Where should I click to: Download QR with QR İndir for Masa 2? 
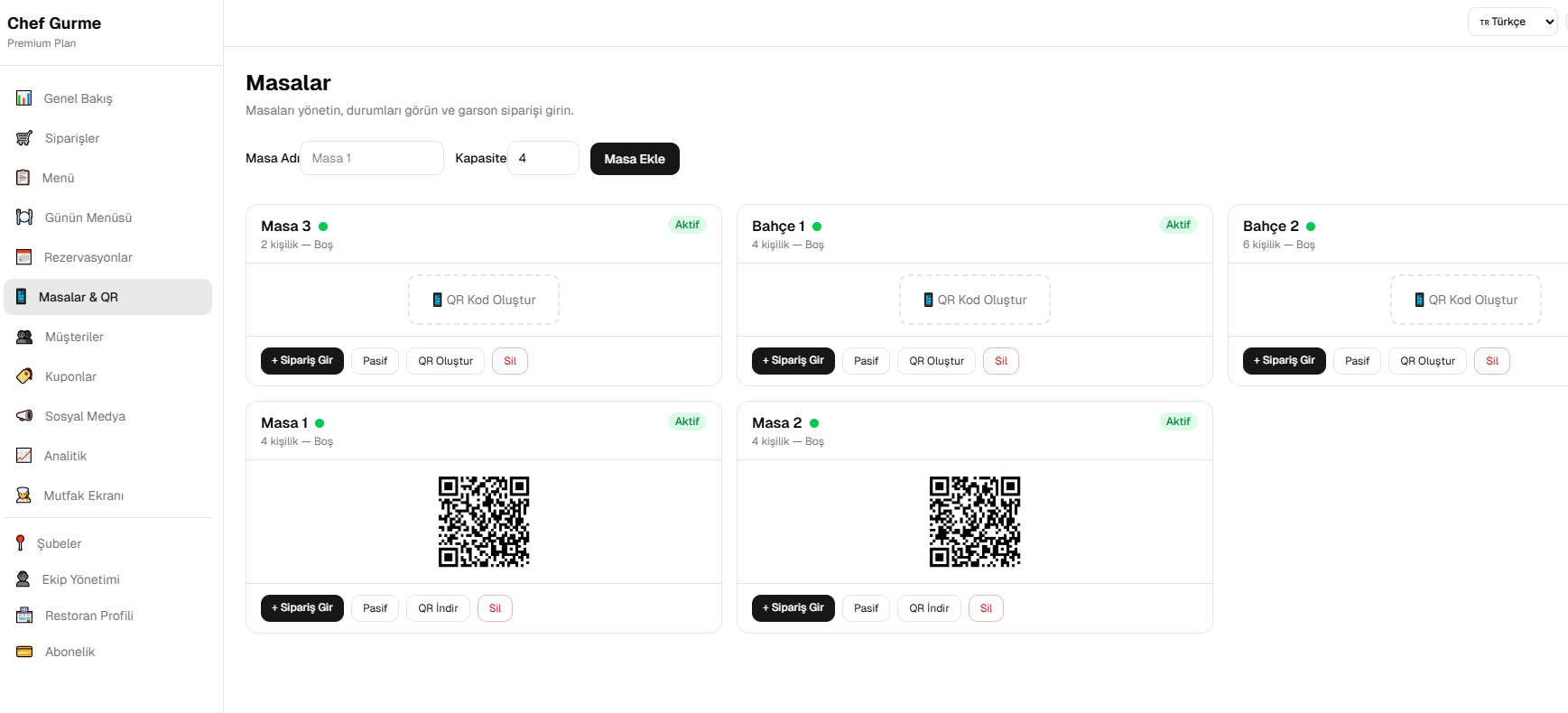(x=929, y=608)
